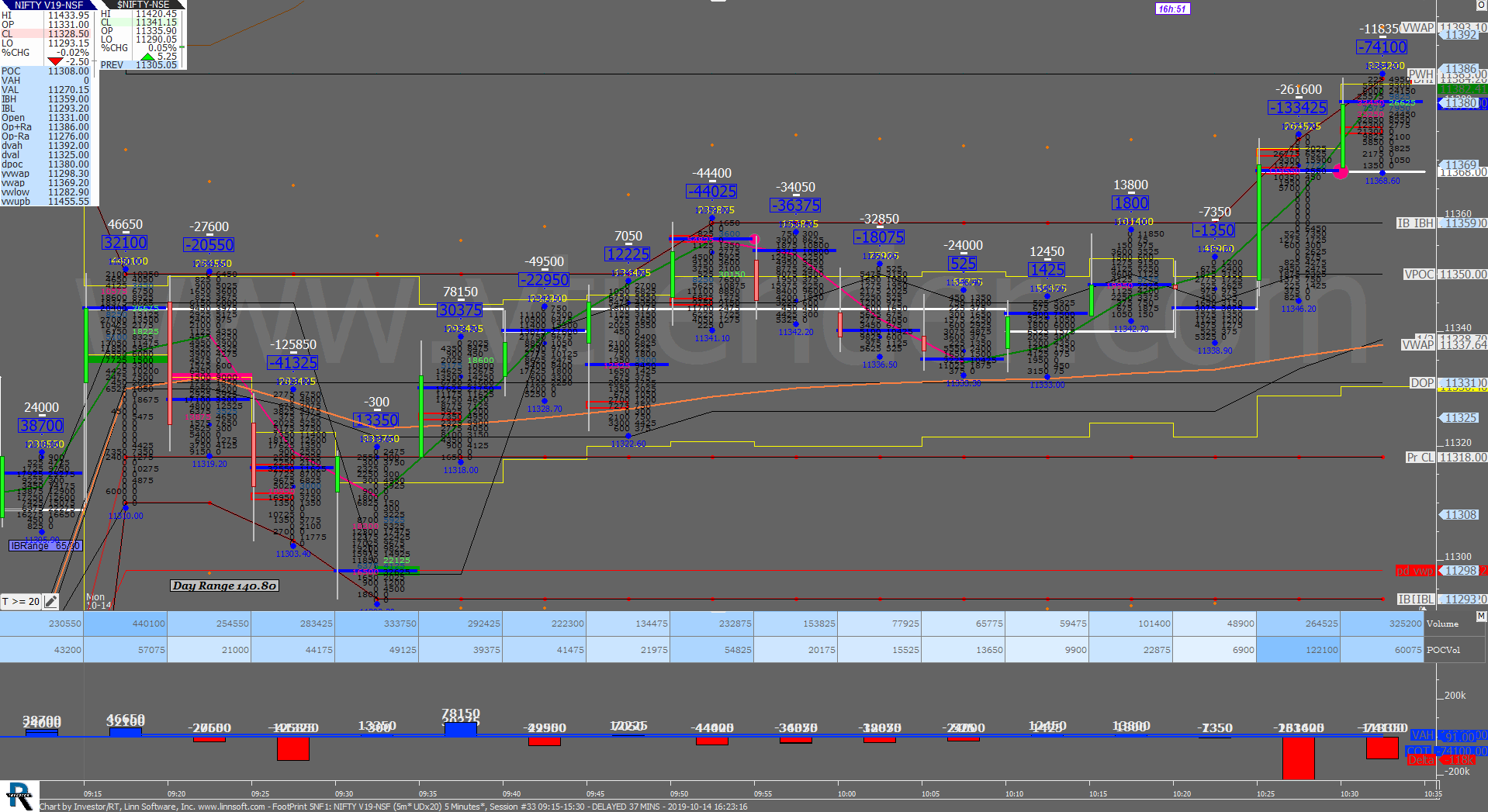1488x812 pixels.
Task: Click the 333750 volume cell
Action: click(x=376, y=624)
